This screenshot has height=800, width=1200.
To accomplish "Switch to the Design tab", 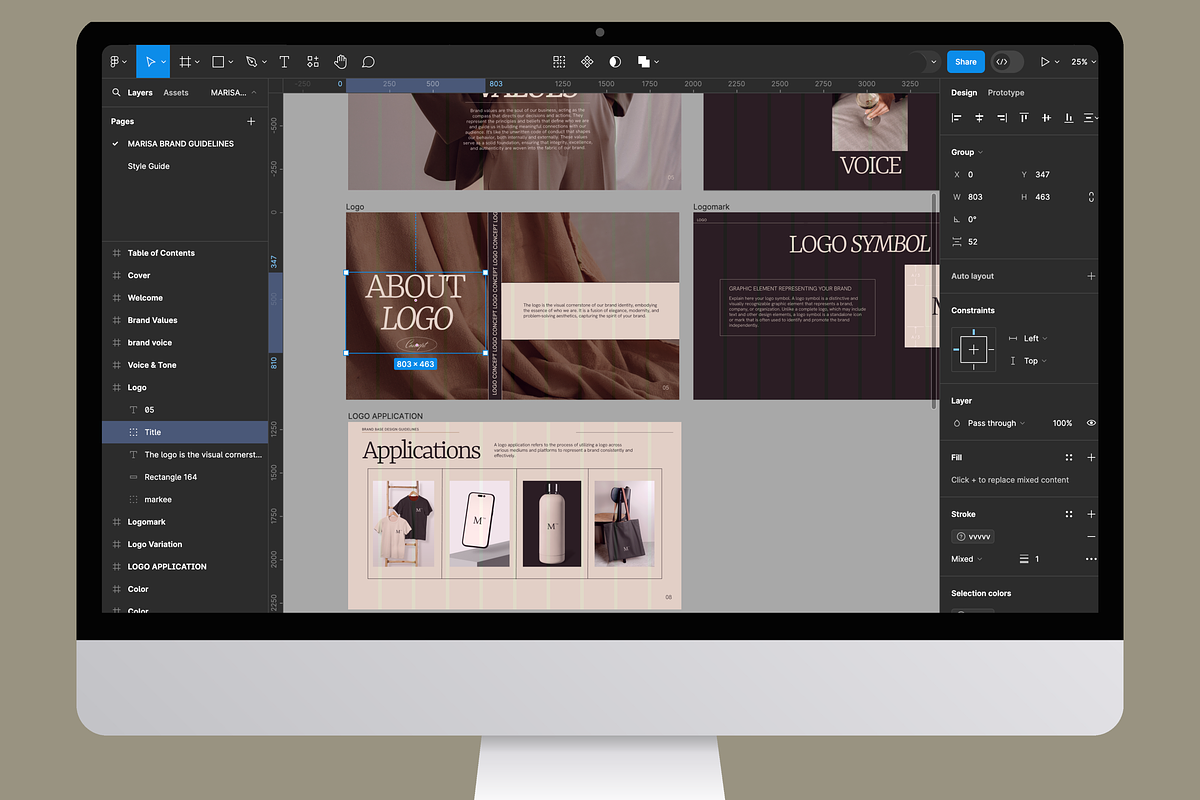I will tap(964, 93).
